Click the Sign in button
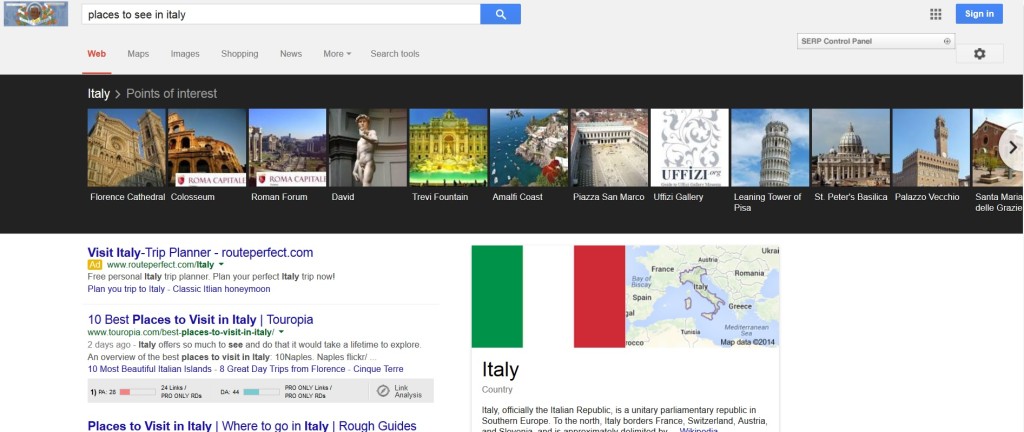1024x432 pixels. click(x=979, y=14)
